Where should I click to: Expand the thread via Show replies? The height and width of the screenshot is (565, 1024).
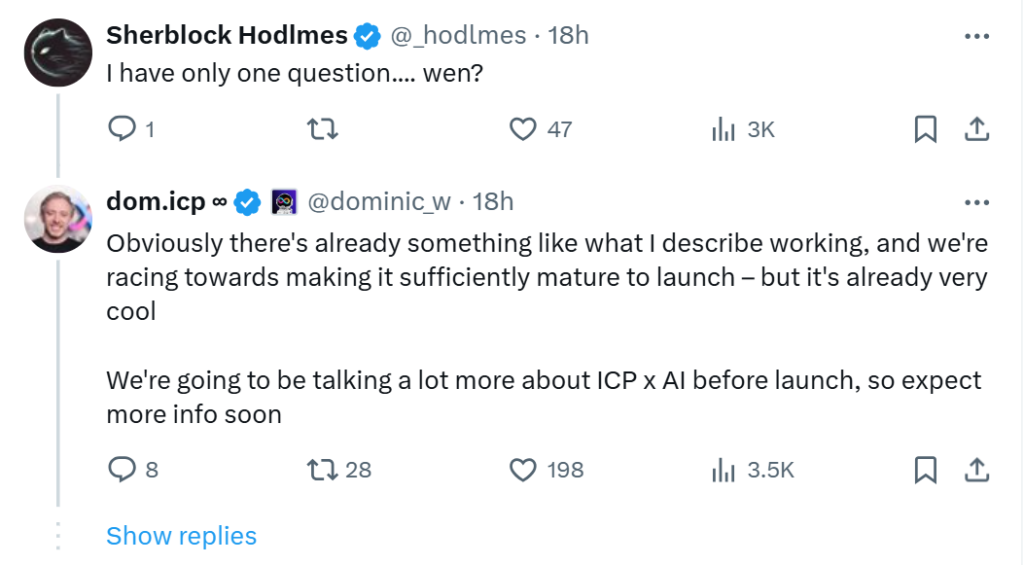click(x=181, y=536)
